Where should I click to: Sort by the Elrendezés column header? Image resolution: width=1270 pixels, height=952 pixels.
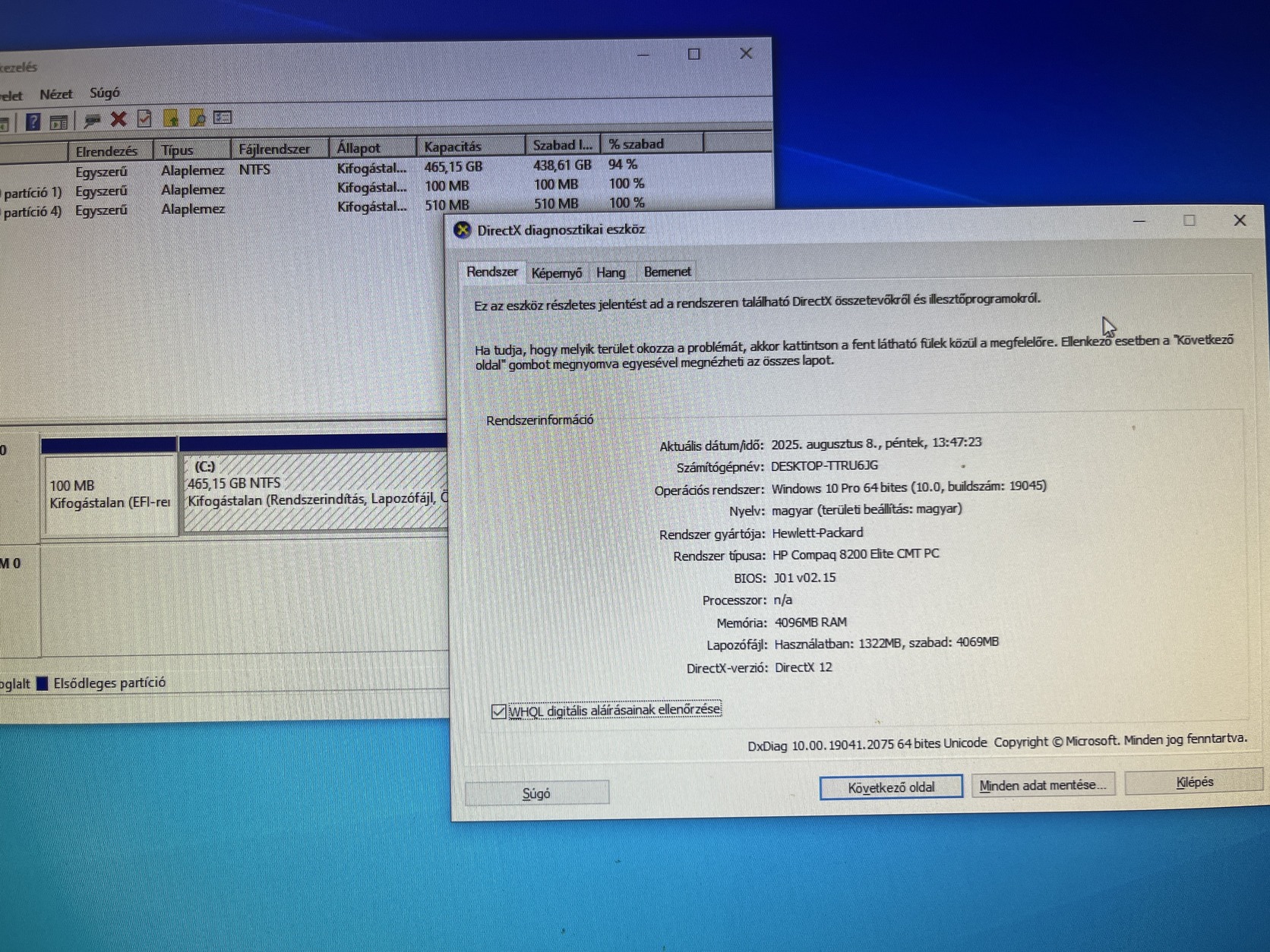point(110,151)
